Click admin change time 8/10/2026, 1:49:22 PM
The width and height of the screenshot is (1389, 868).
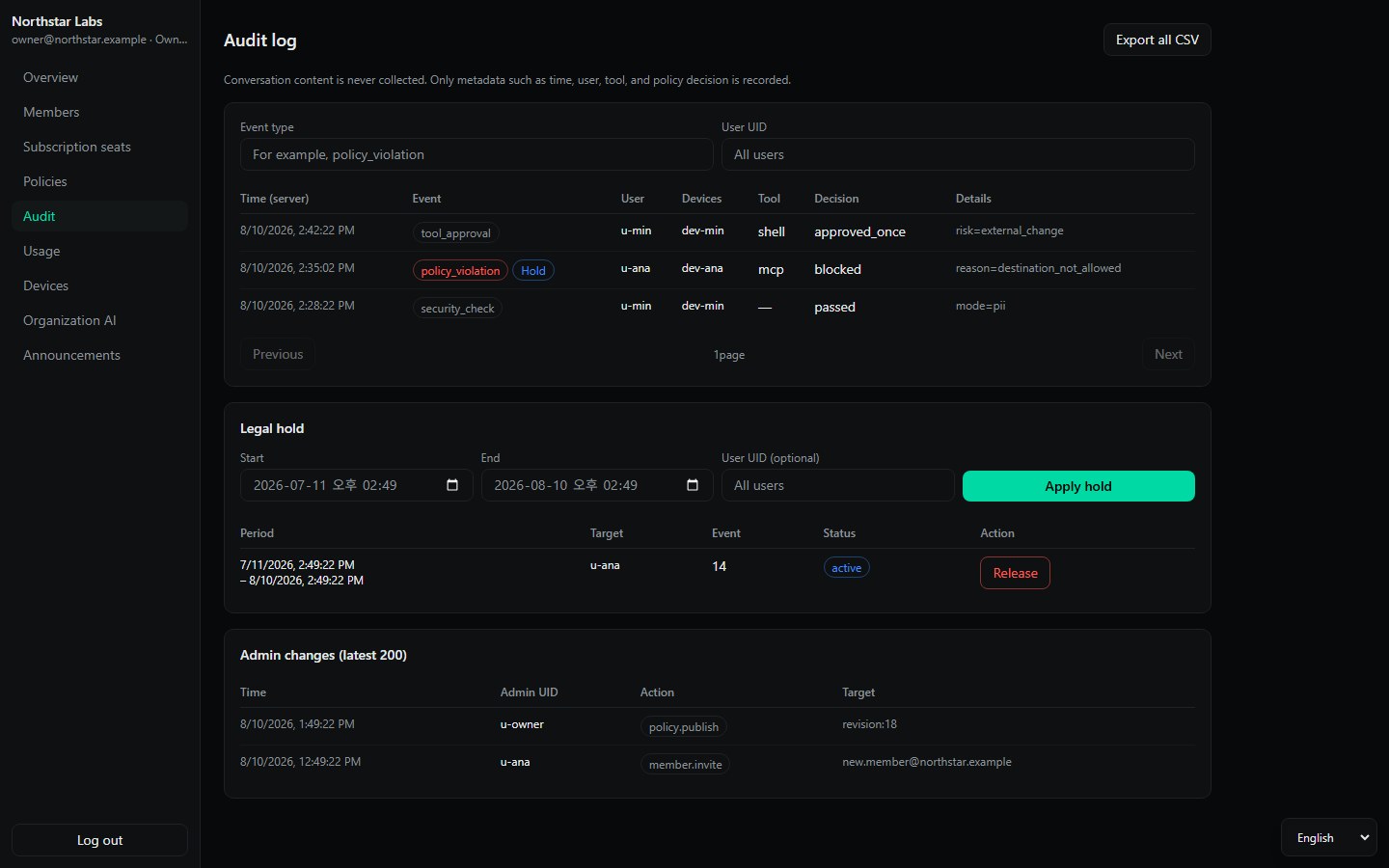297,724
